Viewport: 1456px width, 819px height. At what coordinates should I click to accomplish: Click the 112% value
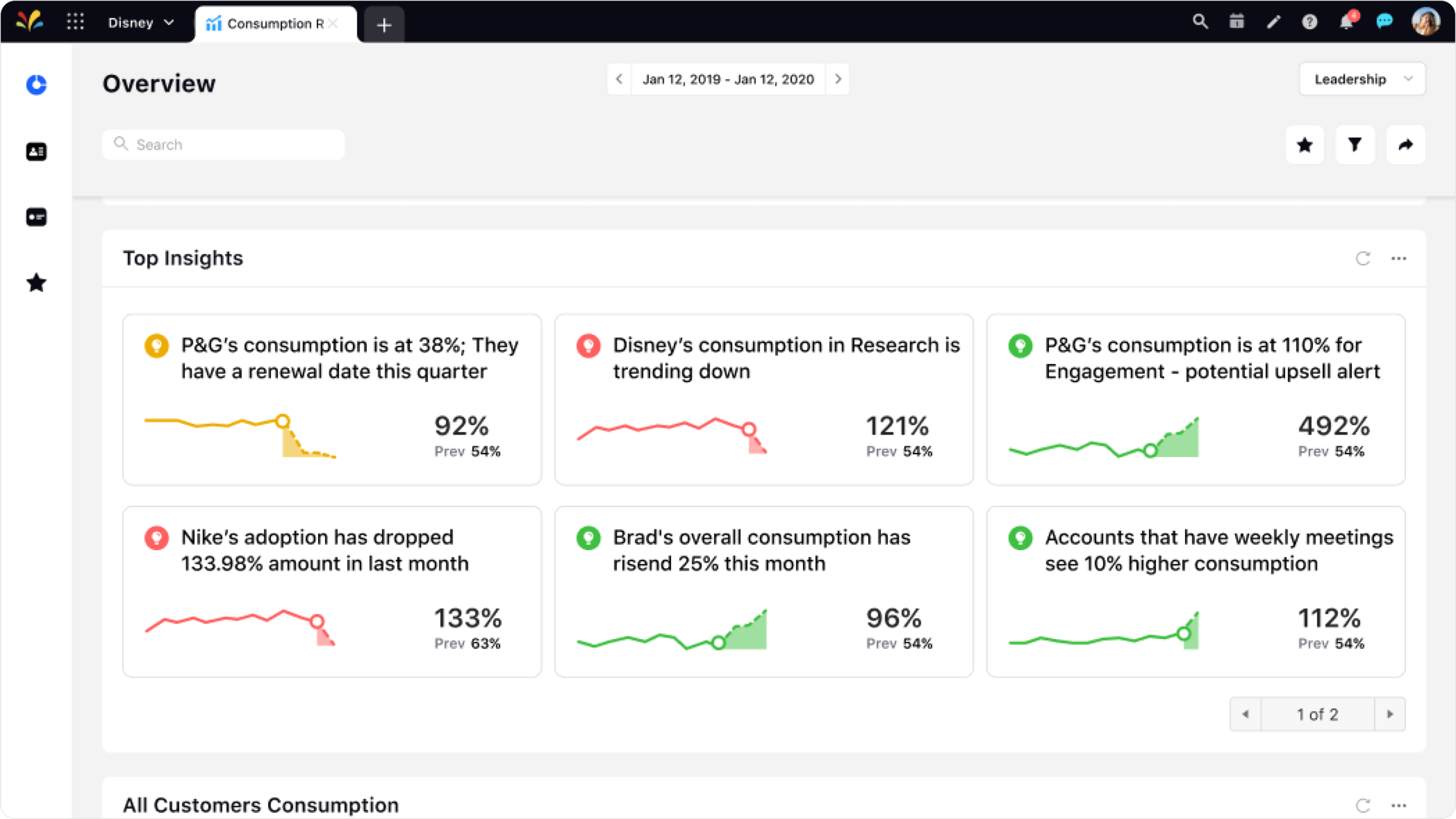pyautogui.click(x=1329, y=618)
